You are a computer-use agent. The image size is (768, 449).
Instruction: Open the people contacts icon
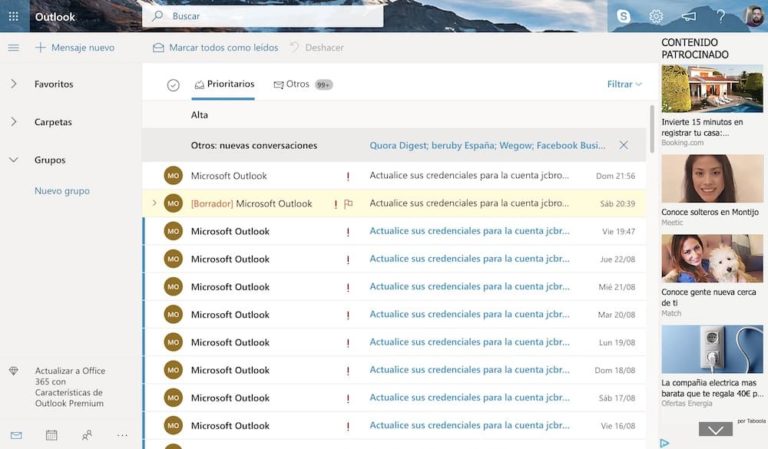(87, 435)
